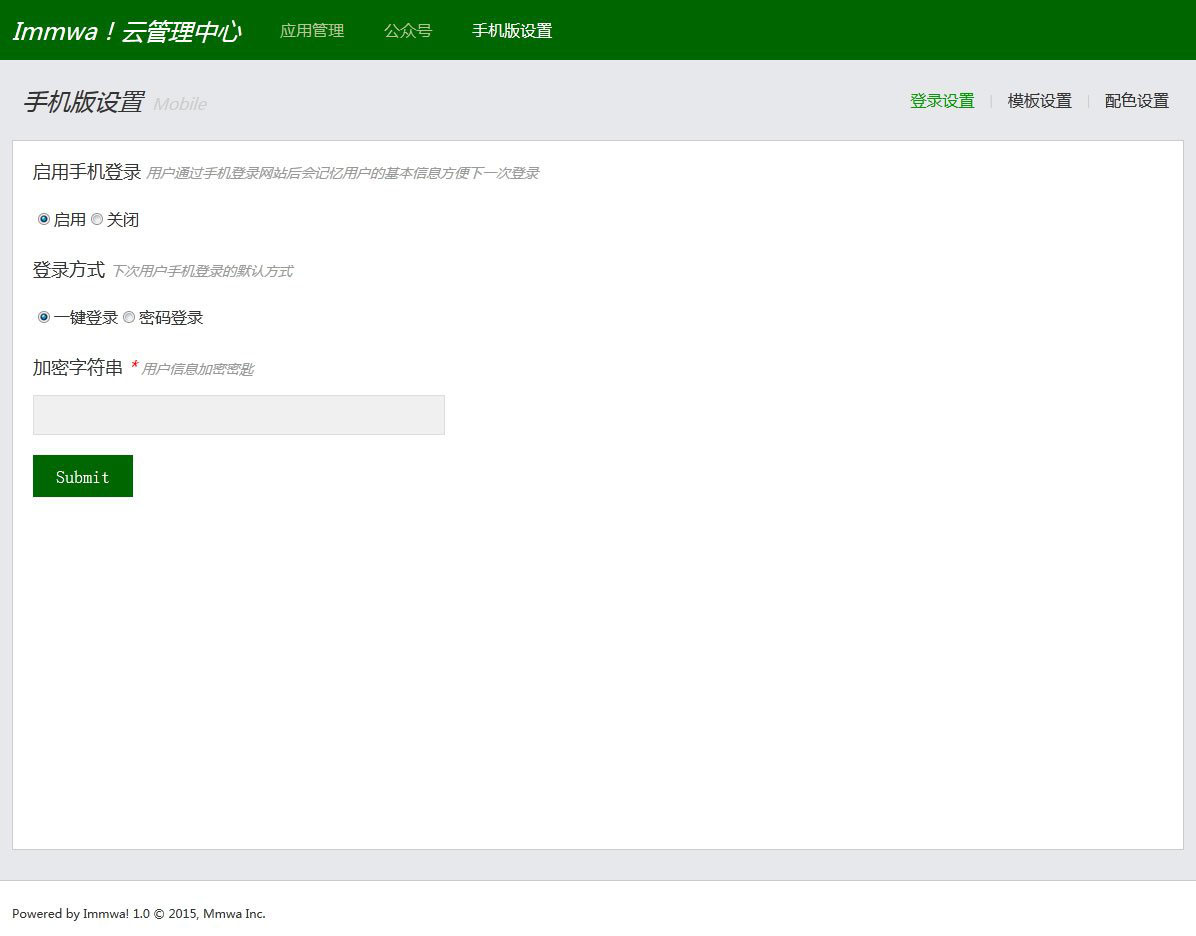Screen dimensions: 1196x936
Task: Click the 登录方式 heading text
Action: click(x=69, y=269)
